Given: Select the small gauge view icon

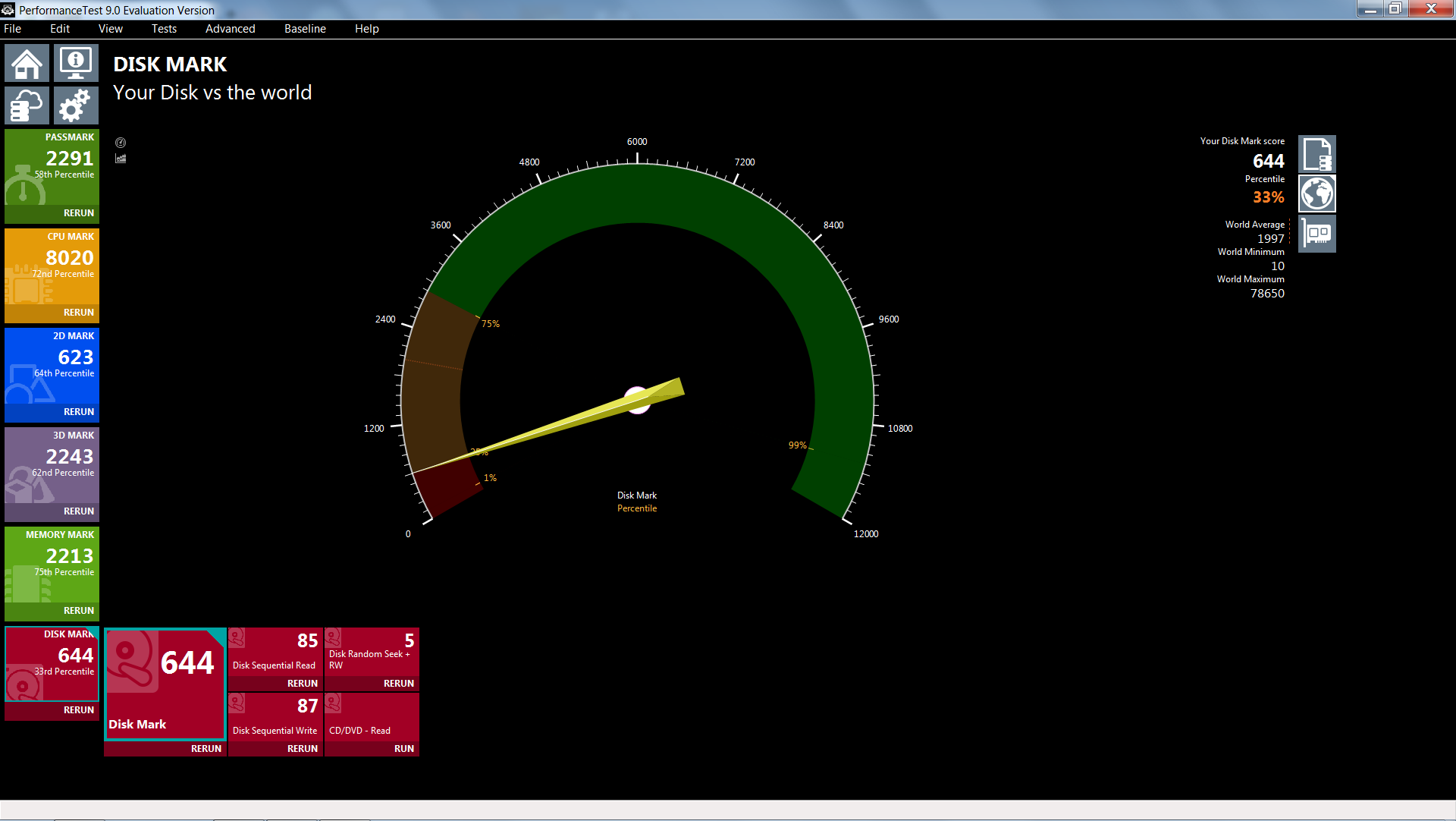Looking at the screenshot, I should [121, 143].
